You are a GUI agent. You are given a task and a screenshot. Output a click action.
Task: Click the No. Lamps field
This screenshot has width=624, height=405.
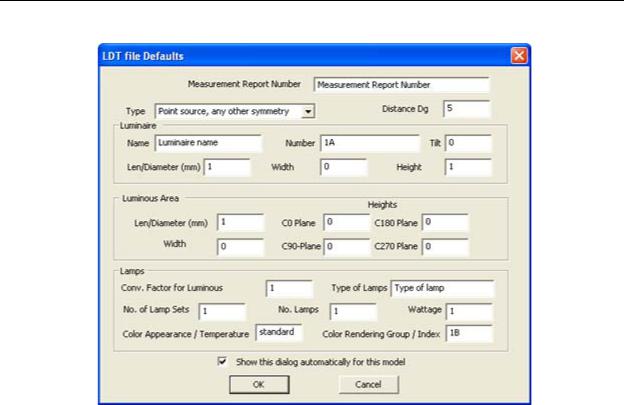point(353,312)
